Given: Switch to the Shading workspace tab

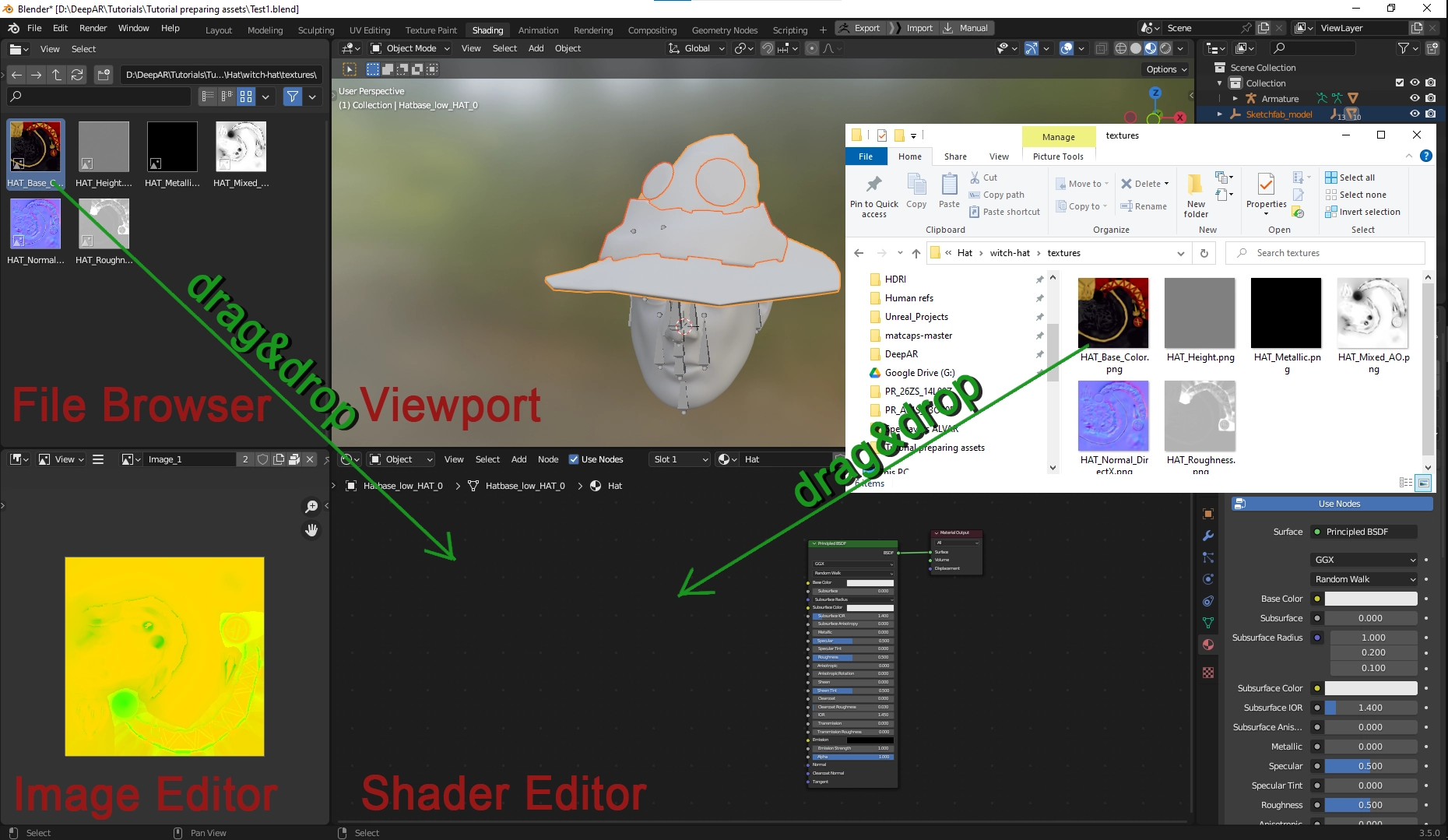Looking at the screenshot, I should point(487,30).
